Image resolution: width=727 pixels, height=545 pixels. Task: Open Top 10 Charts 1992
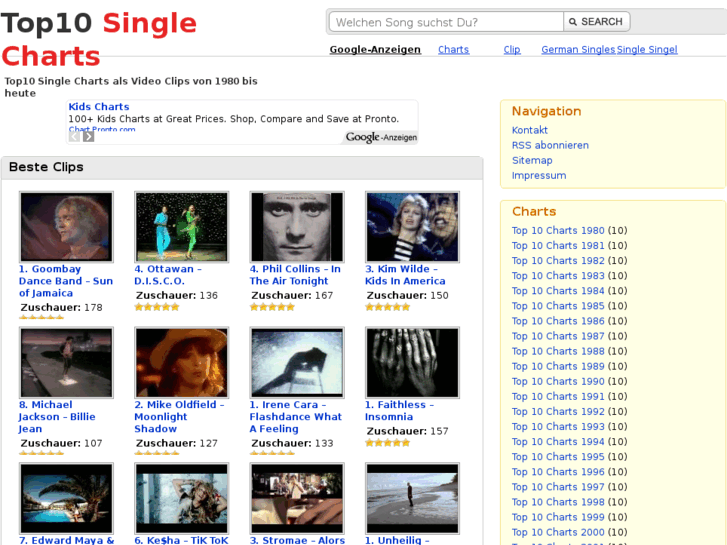point(558,411)
